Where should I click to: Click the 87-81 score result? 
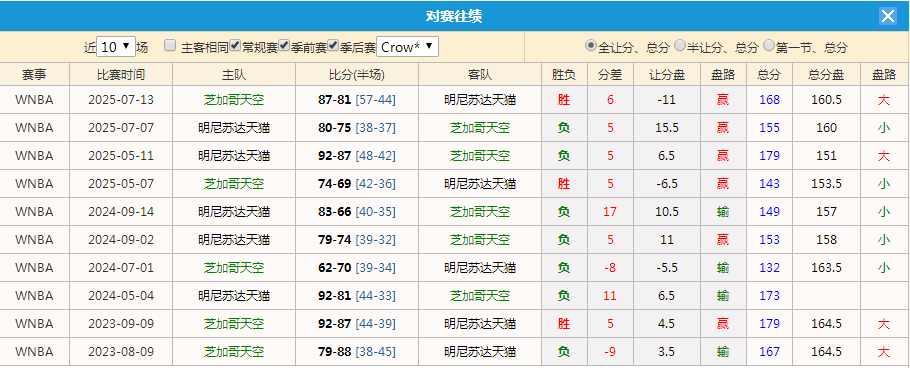click(x=335, y=100)
